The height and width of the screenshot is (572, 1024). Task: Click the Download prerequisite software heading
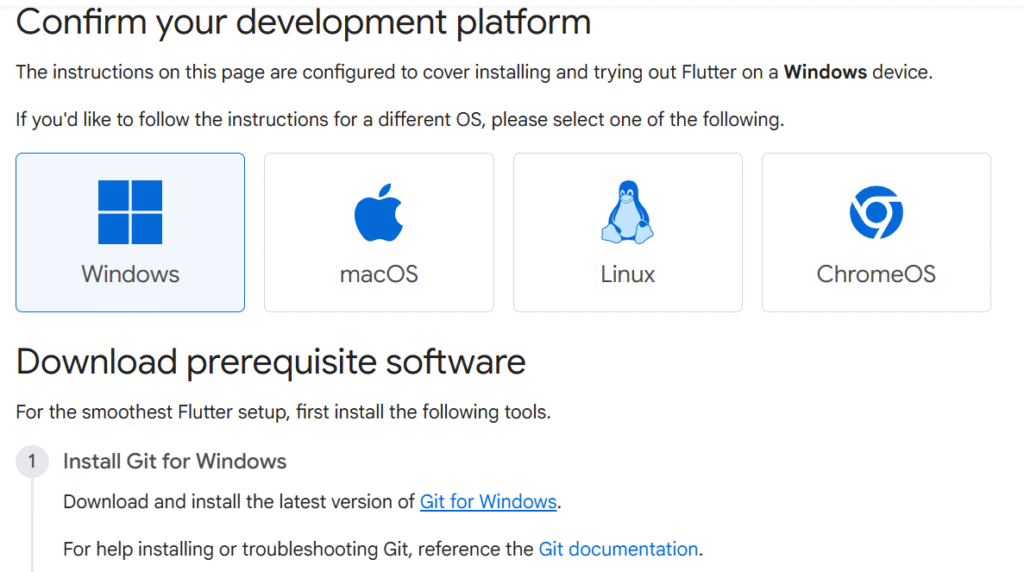click(x=271, y=361)
